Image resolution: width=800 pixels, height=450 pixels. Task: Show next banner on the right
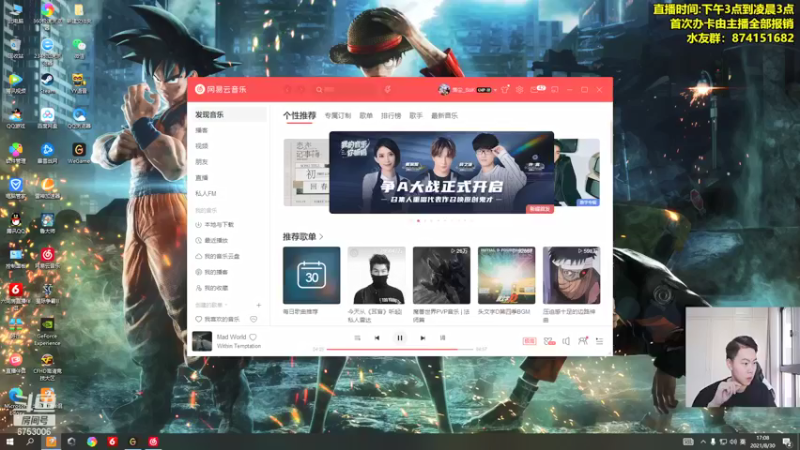577,172
